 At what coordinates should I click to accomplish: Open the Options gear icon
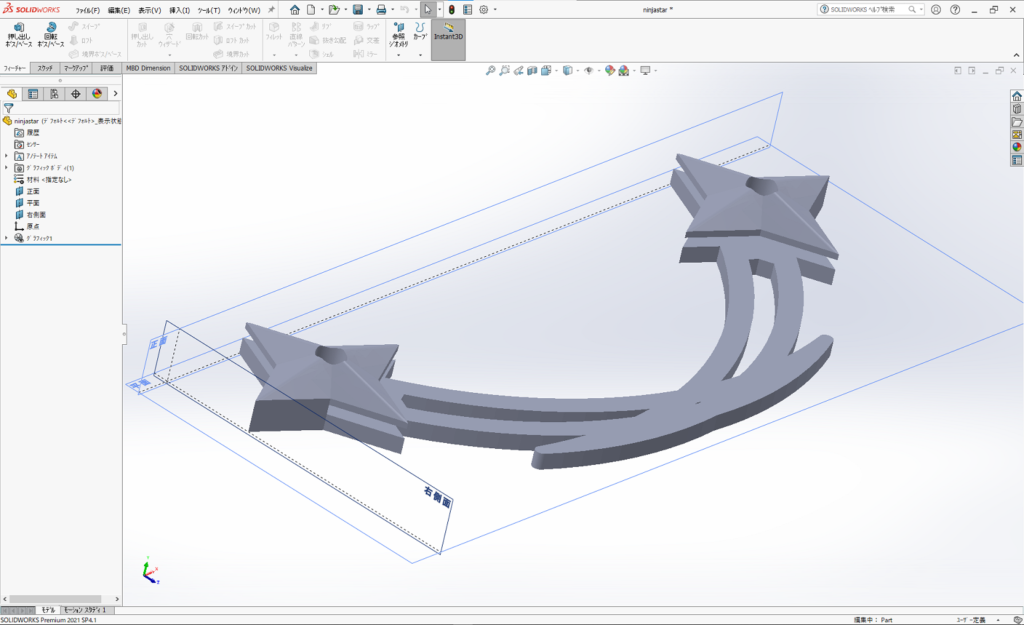tap(484, 10)
